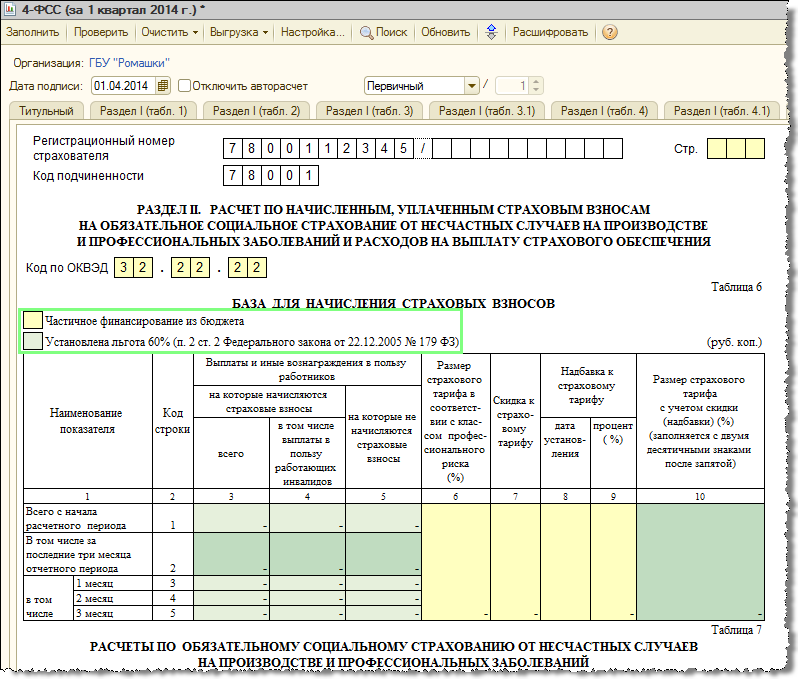Open the Настройка... settings button
The image size is (798, 679).
(x=312, y=32)
